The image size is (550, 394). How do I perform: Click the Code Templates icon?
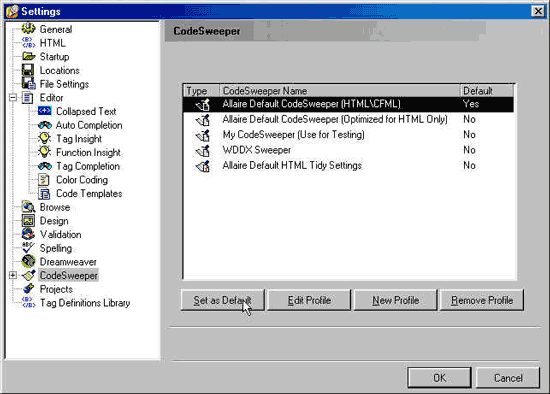click(44, 193)
